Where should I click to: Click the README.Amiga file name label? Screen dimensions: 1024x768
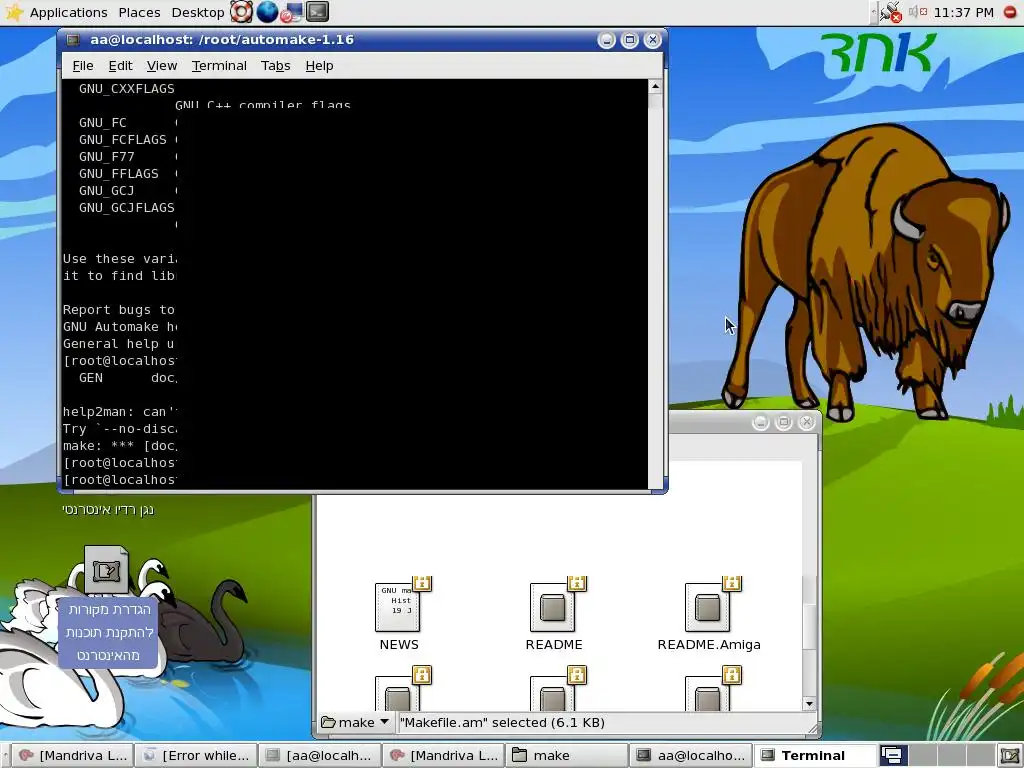coord(709,645)
